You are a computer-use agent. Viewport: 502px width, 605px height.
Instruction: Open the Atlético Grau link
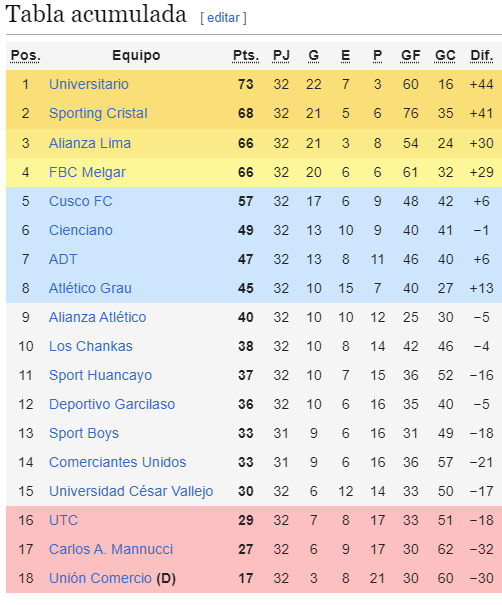pos(90,288)
